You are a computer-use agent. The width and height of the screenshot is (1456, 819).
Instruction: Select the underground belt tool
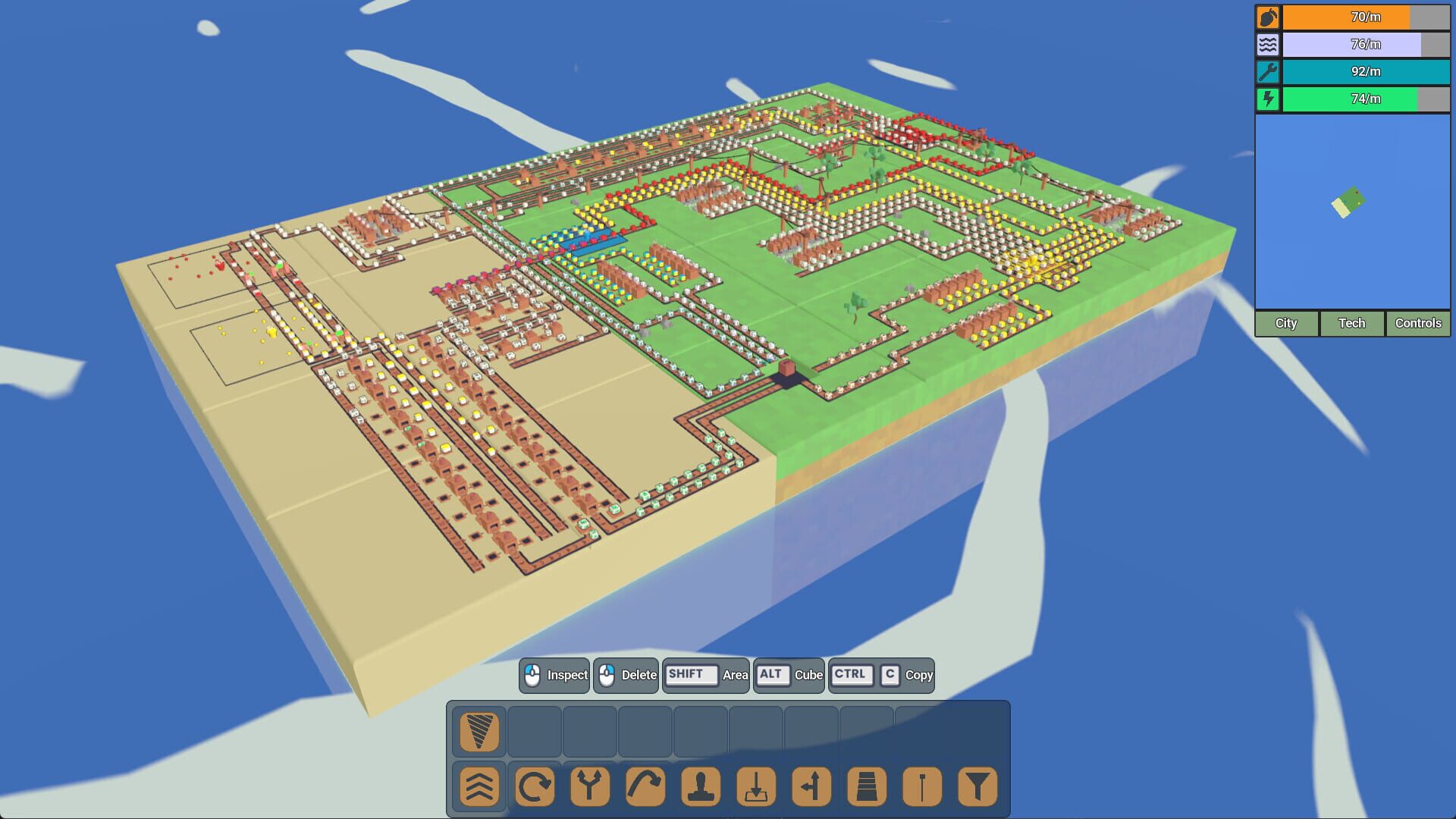click(x=756, y=786)
